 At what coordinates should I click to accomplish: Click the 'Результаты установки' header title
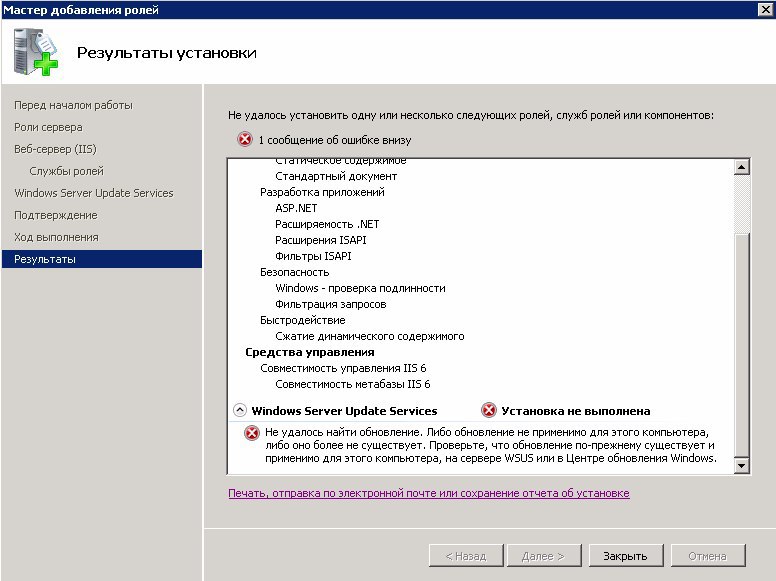click(x=167, y=53)
